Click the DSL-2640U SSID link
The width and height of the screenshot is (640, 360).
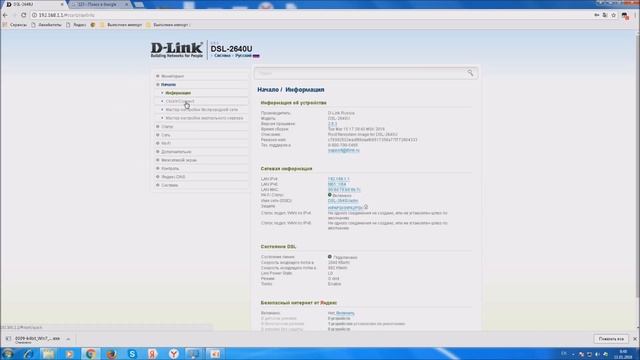pos(343,201)
